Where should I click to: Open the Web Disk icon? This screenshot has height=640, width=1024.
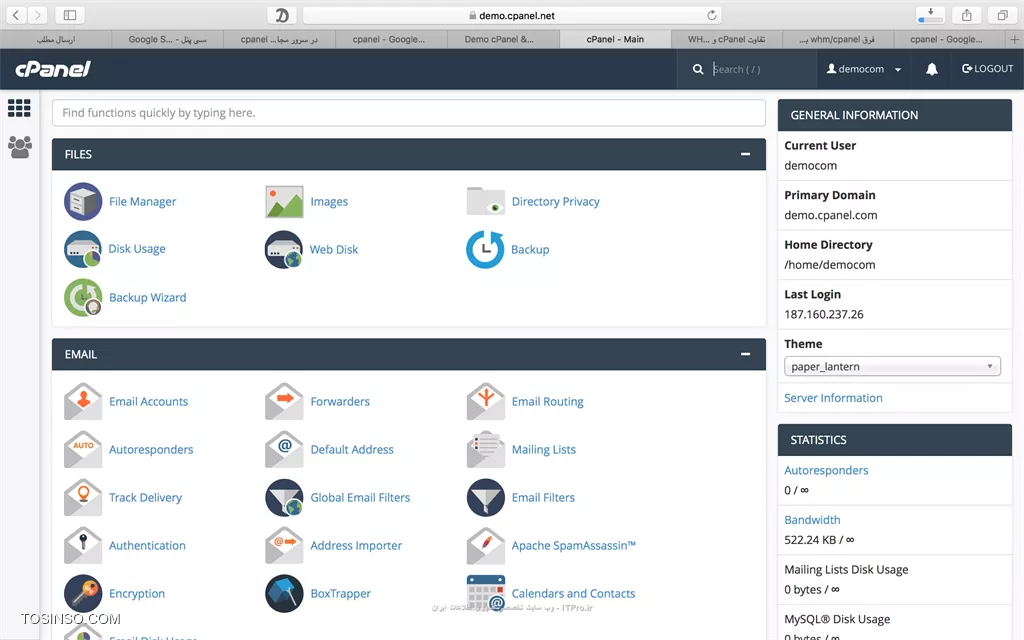point(284,249)
